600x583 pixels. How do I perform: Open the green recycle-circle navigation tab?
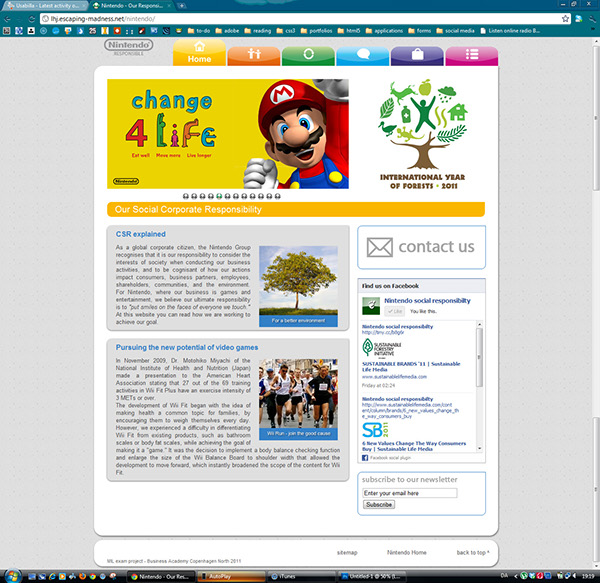coord(308,56)
